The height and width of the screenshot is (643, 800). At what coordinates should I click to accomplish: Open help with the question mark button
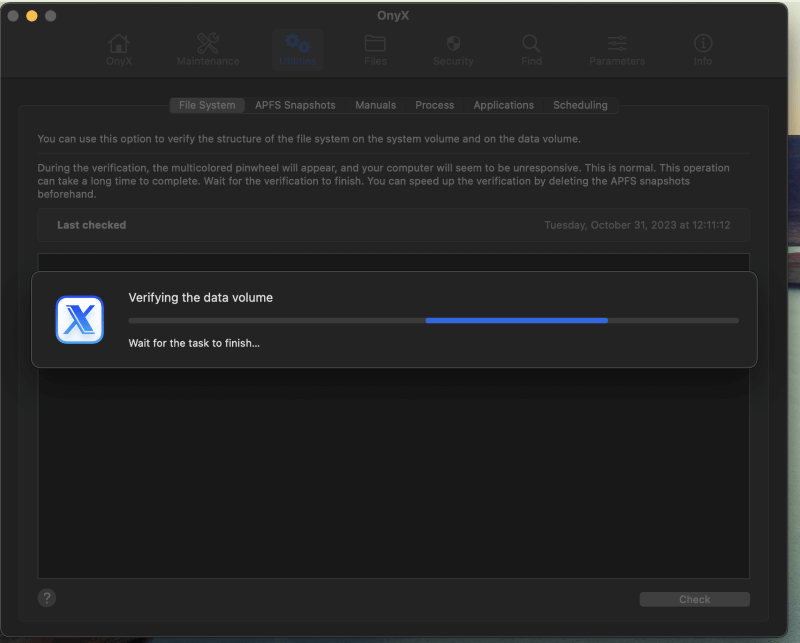47,598
